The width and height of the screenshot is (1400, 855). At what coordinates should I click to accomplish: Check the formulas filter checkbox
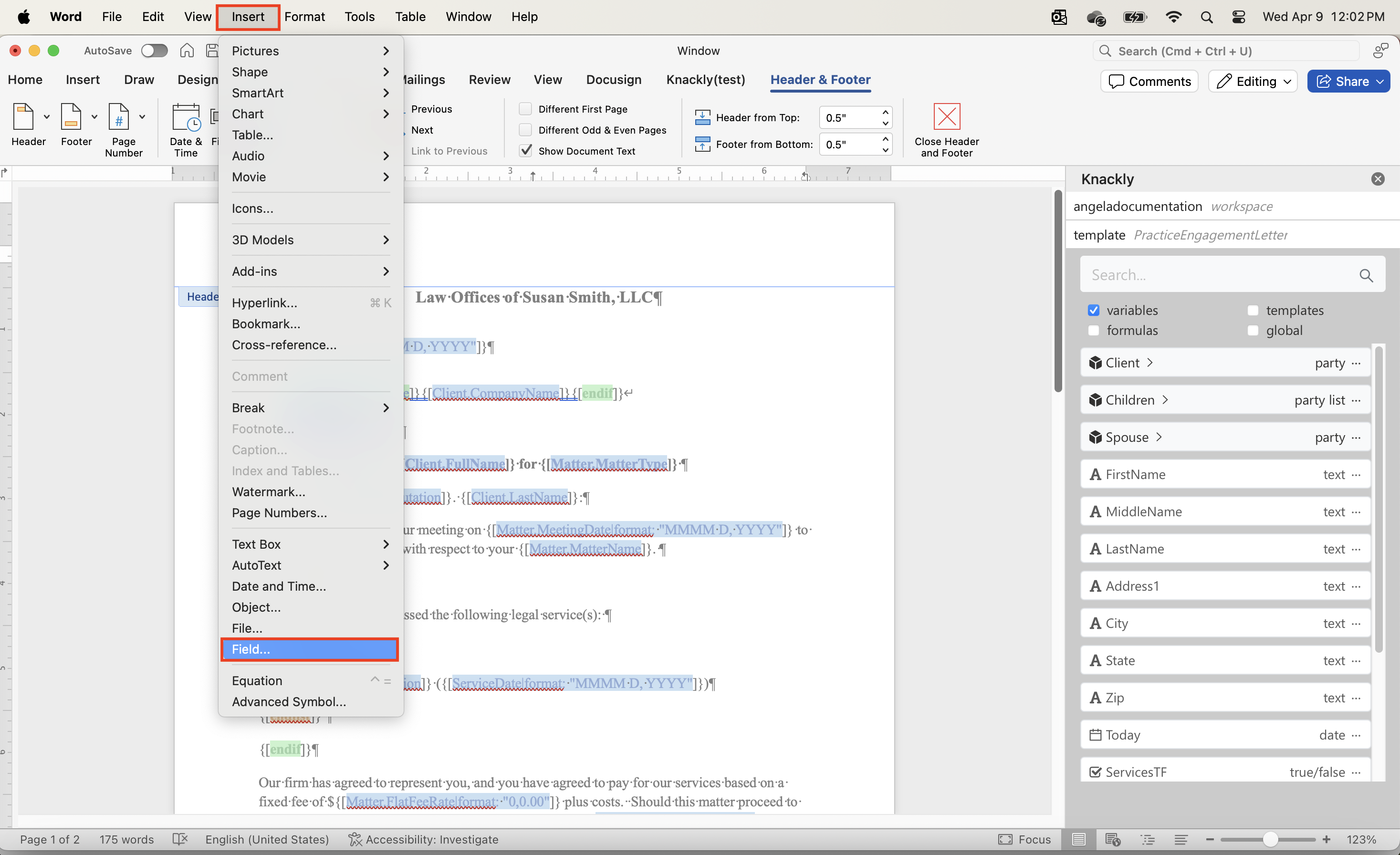pyautogui.click(x=1093, y=331)
